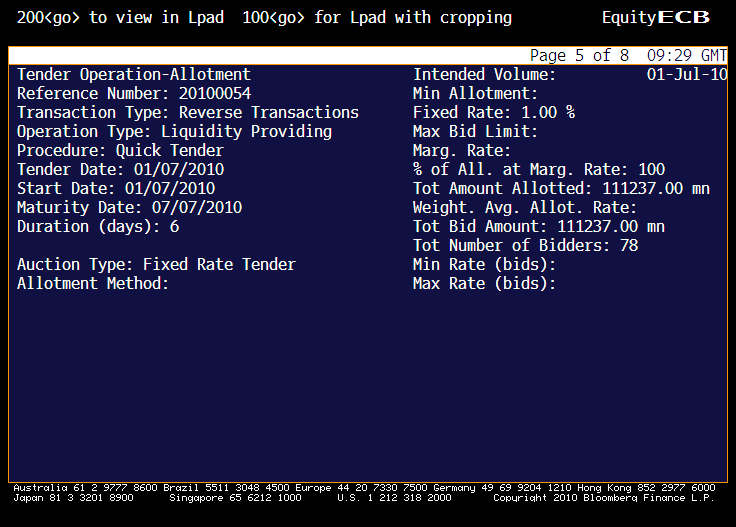
Task: Click the Tender Date 01/07/2010 field
Action: [x=116, y=170]
